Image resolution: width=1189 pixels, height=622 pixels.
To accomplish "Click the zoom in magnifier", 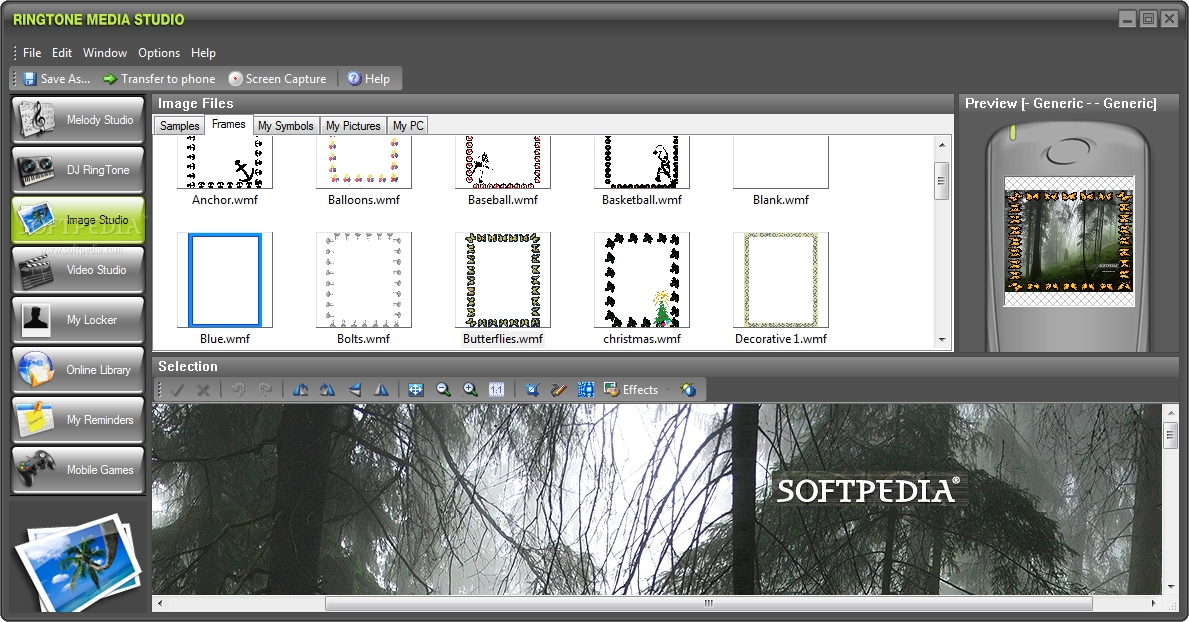I will (x=470, y=390).
